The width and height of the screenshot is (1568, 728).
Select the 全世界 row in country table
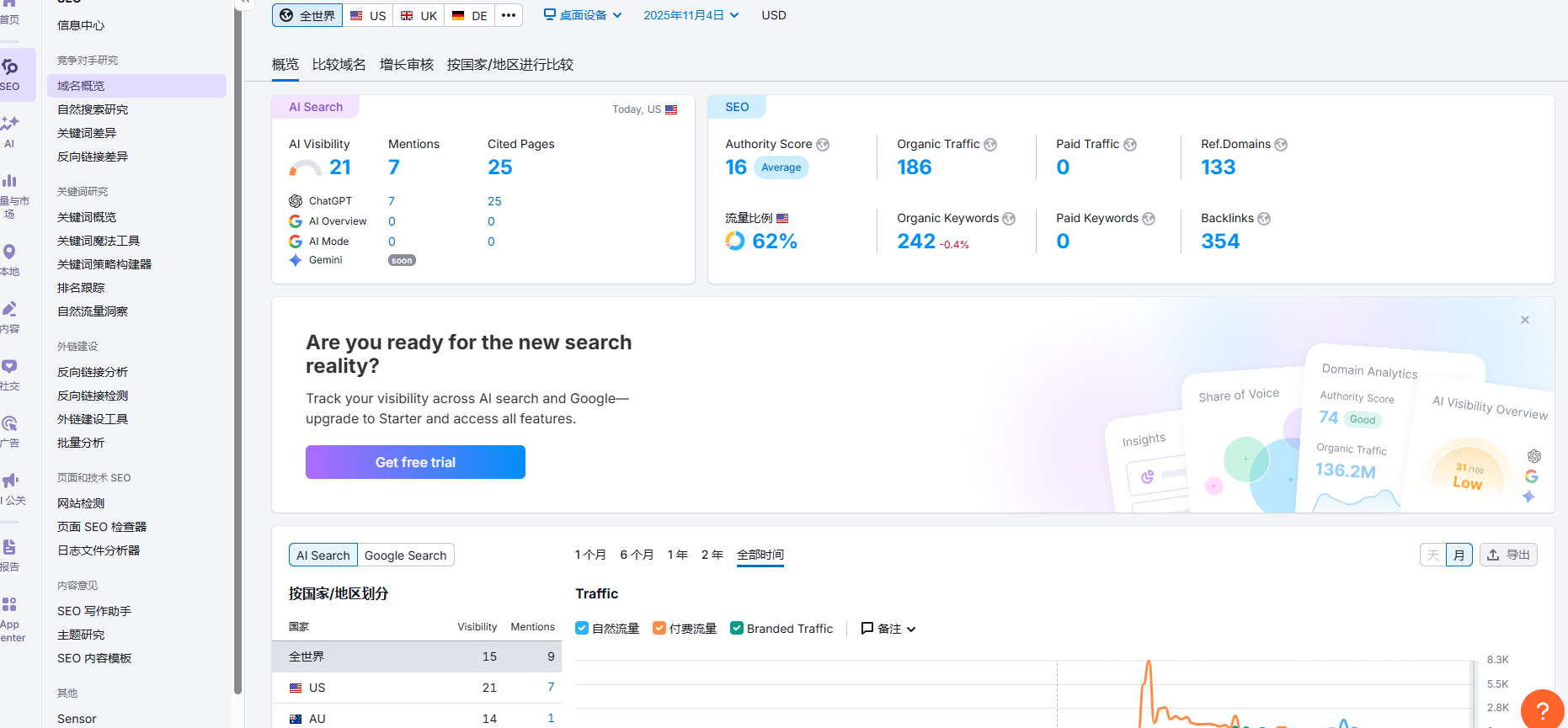pos(417,656)
